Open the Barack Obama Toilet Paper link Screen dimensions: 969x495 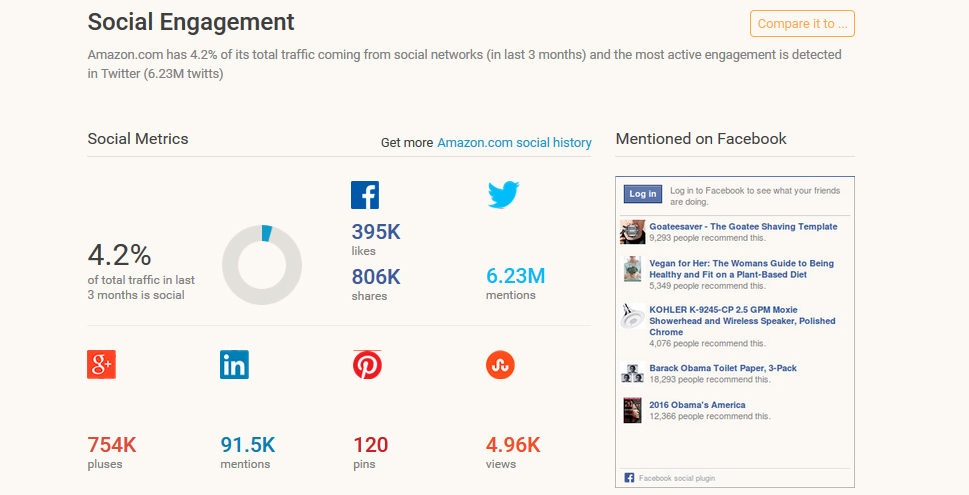pyautogui.click(x=723, y=368)
